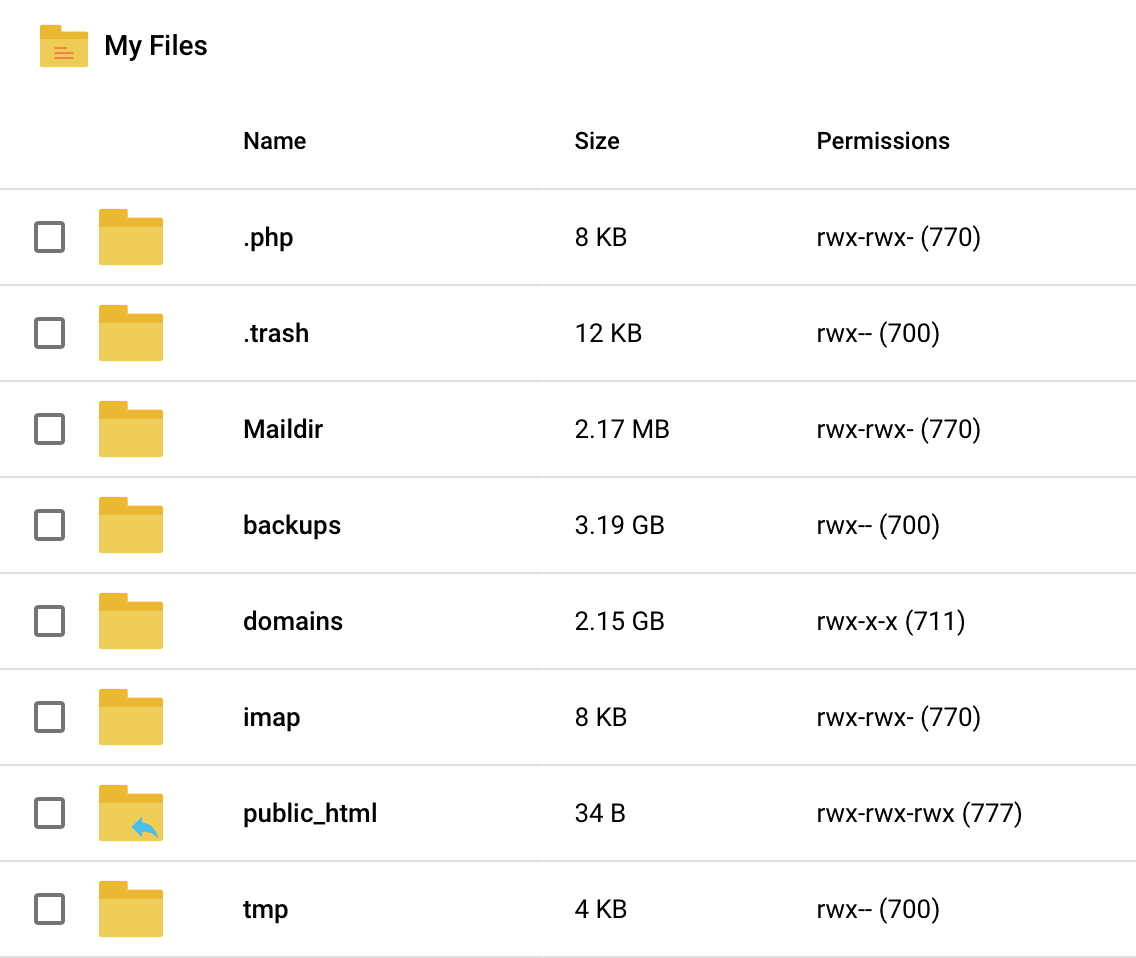Click the Permissions column header
1136x958 pixels.
[883, 141]
